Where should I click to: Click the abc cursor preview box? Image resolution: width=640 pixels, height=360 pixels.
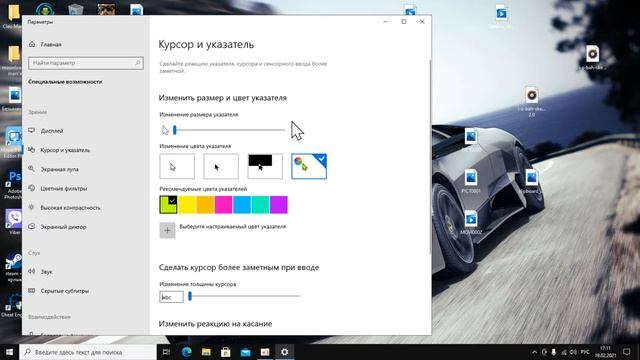tap(171, 297)
